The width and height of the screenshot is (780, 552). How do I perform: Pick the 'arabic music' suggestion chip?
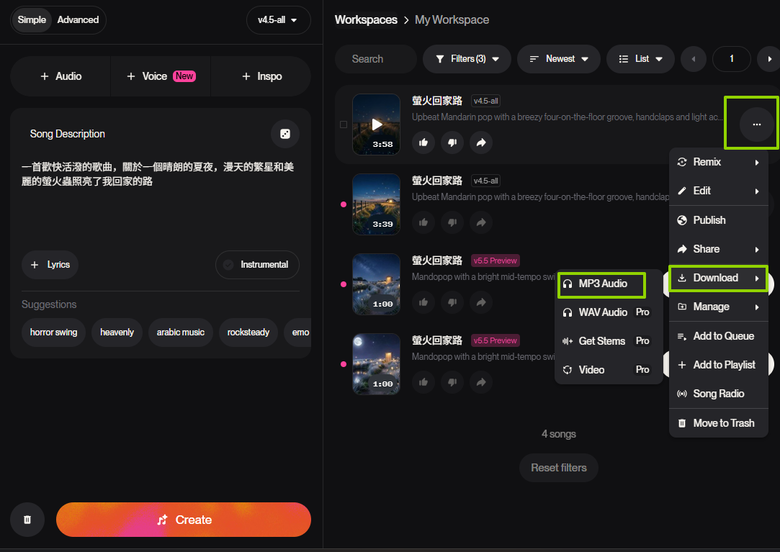click(181, 332)
